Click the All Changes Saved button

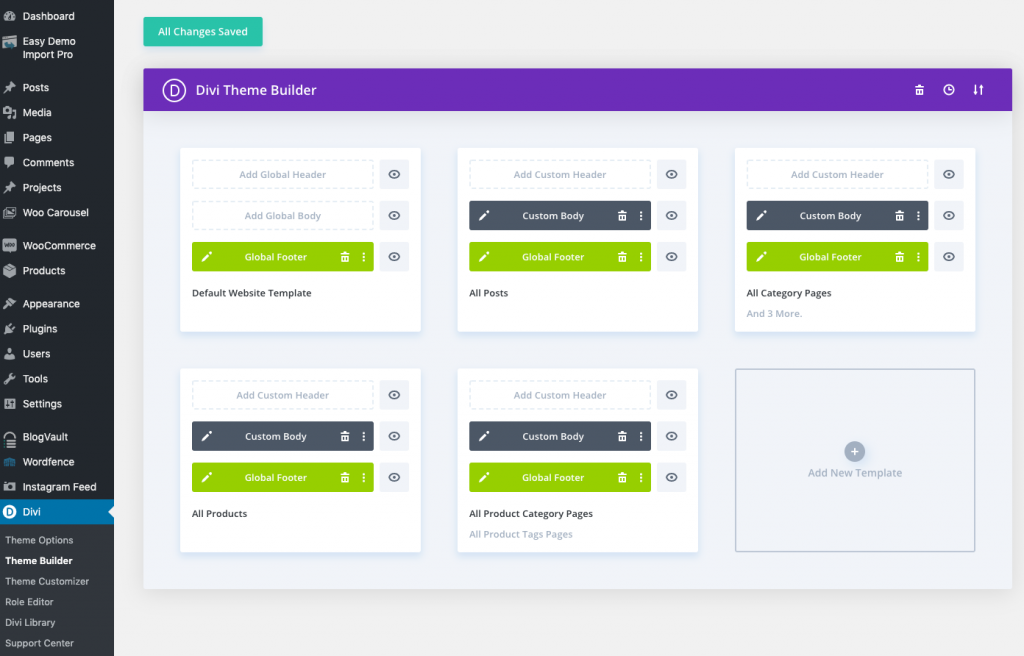tap(203, 32)
